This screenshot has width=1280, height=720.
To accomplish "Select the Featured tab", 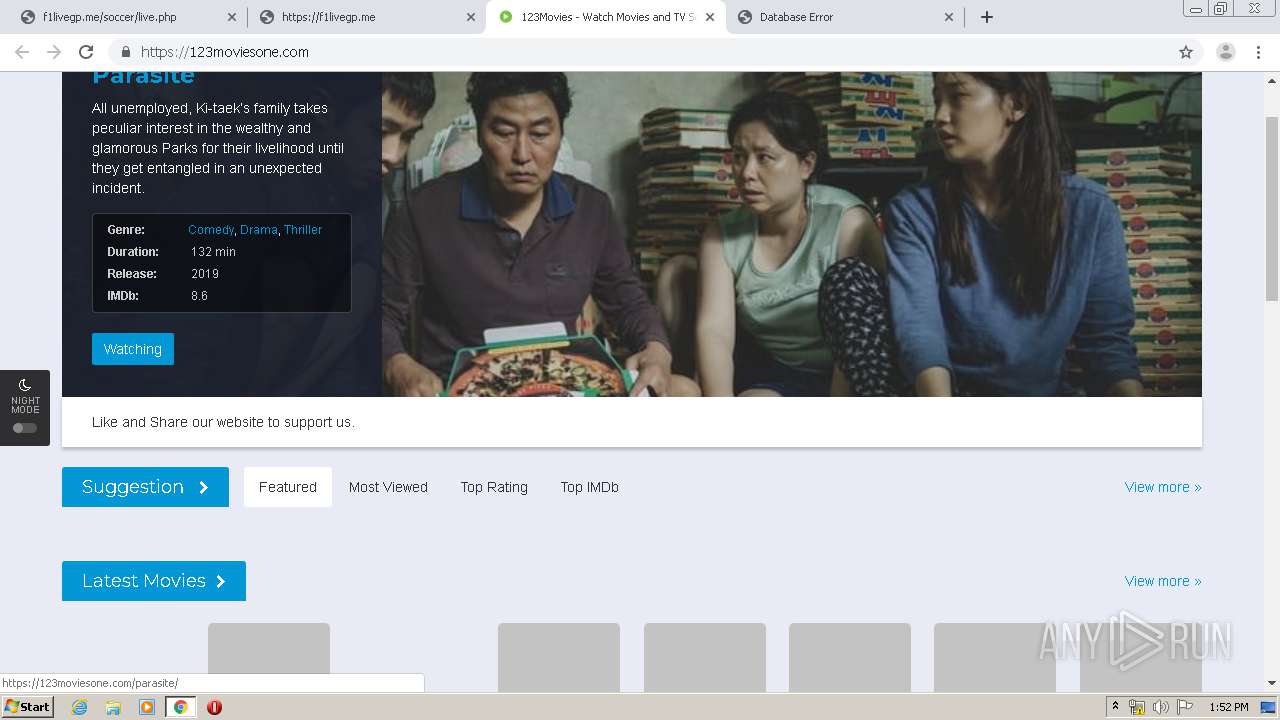I will [x=288, y=487].
